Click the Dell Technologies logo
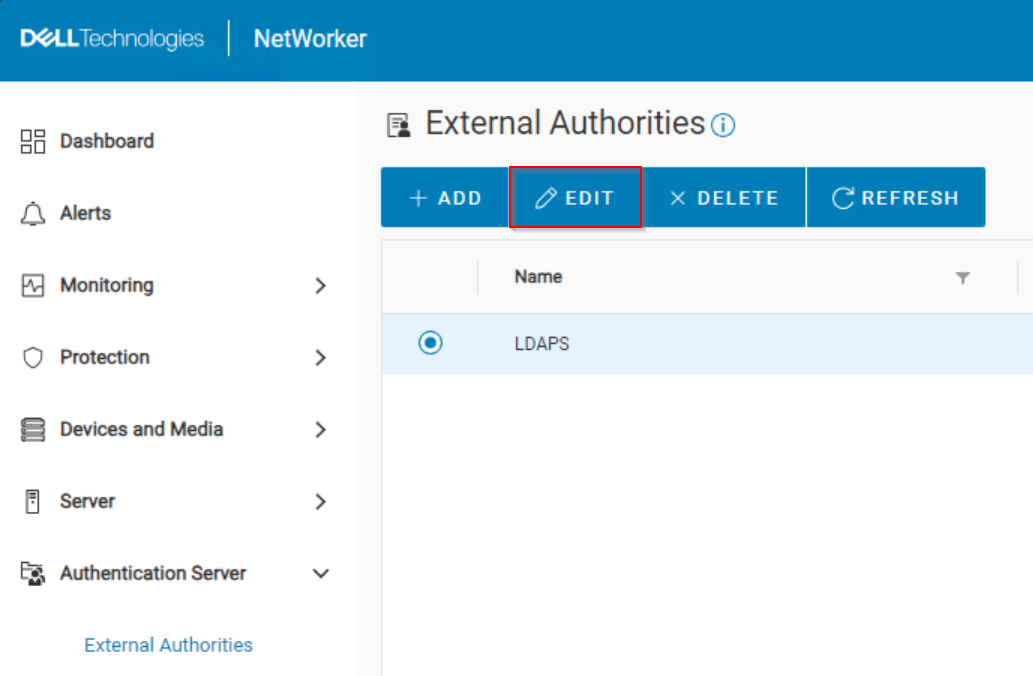The height and width of the screenshot is (676, 1033). point(110,38)
